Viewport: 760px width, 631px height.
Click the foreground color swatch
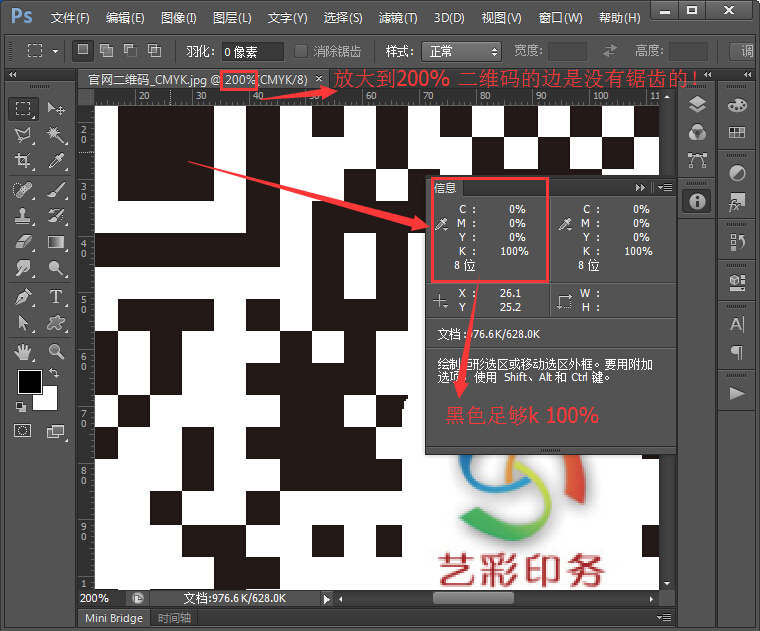coord(29,381)
